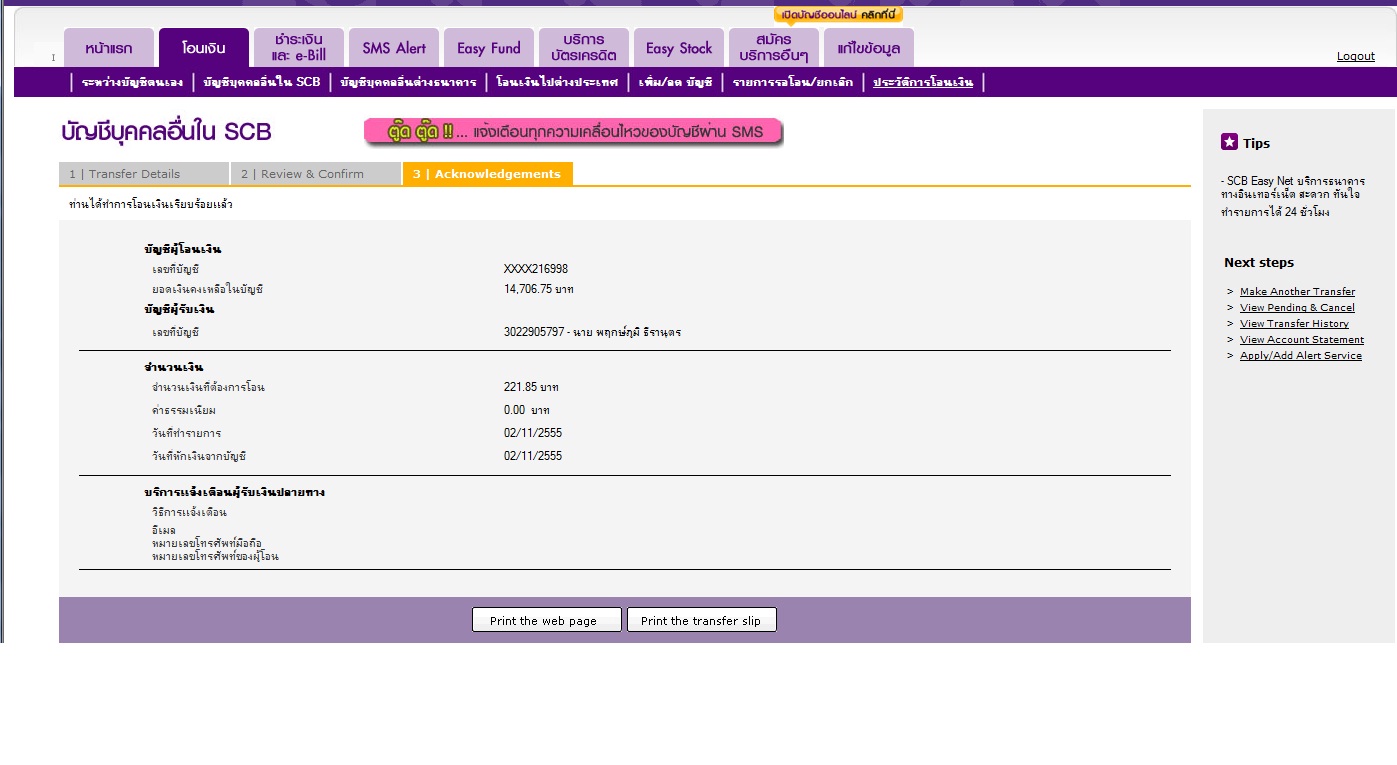Click the บริการแจ้งเตือนผู้รับเงินปลายทาง section heading
The height and width of the screenshot is (765, 1397).
point(234,493)
